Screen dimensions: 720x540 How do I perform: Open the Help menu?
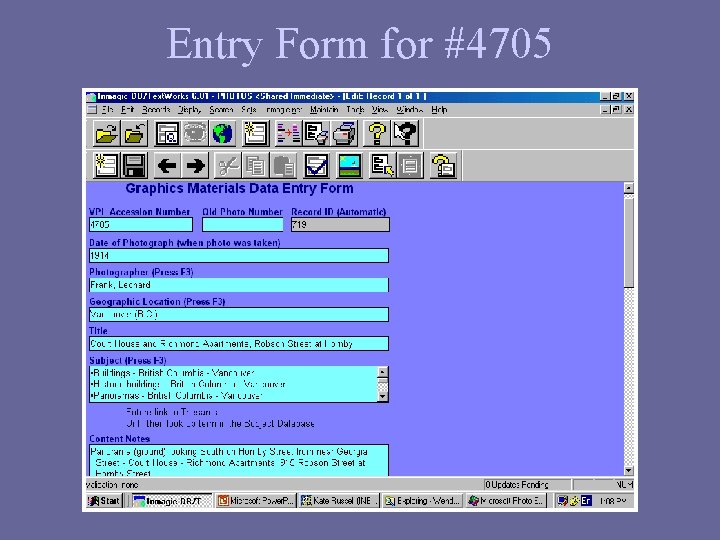[x=439, y=110]
